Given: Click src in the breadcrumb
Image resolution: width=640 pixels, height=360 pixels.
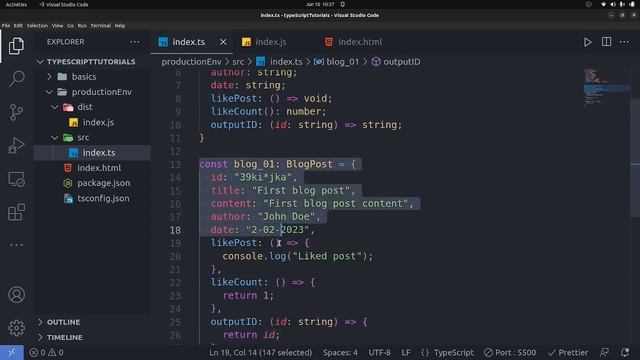Looking at the screenshot, I should pos(238,62).
